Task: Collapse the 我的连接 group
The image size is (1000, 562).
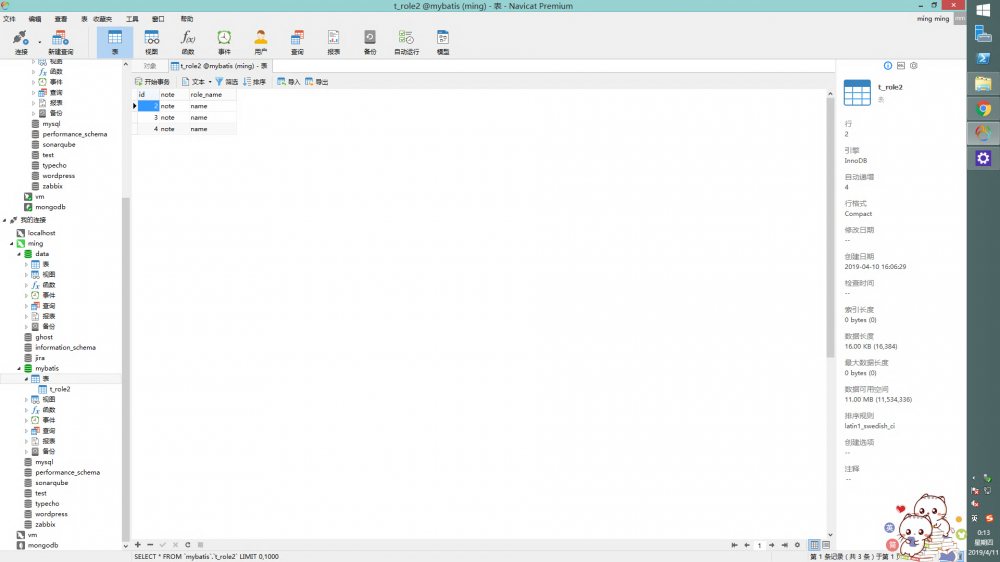Action: pos(4,220)
